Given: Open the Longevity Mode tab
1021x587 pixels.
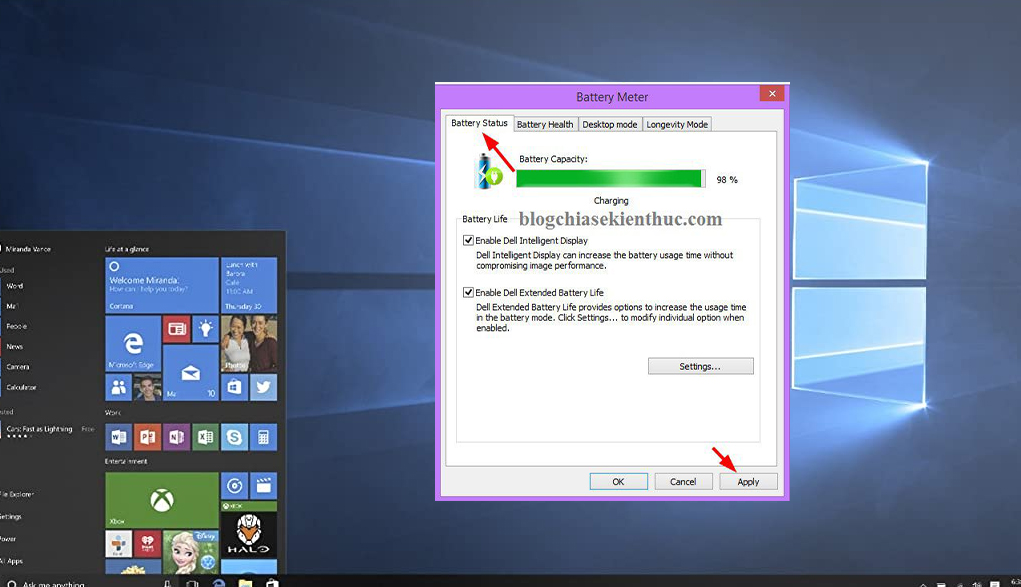Looking at the screenshot, I should (x=677, y=124).
